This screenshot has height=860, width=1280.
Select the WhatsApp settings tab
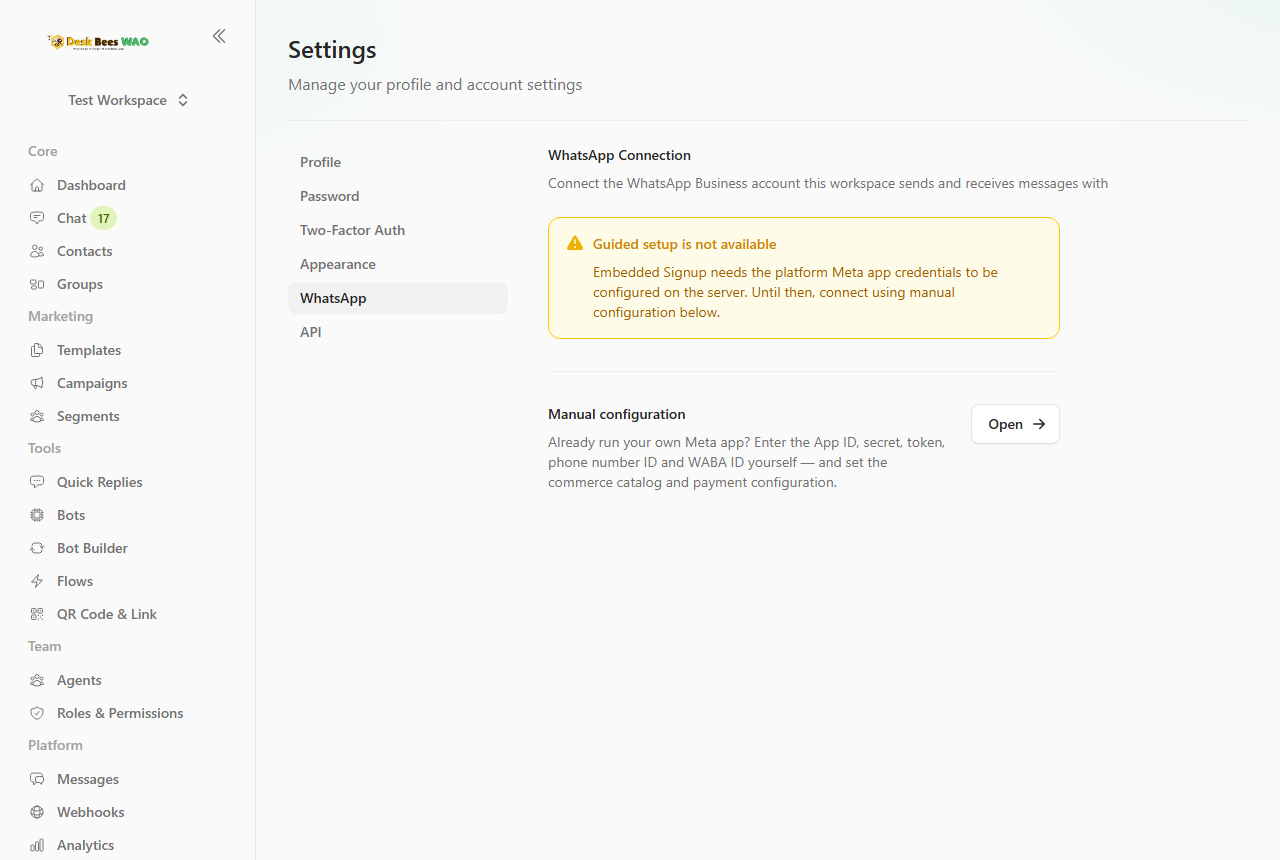pyautogui.click(x=398, y=298)
